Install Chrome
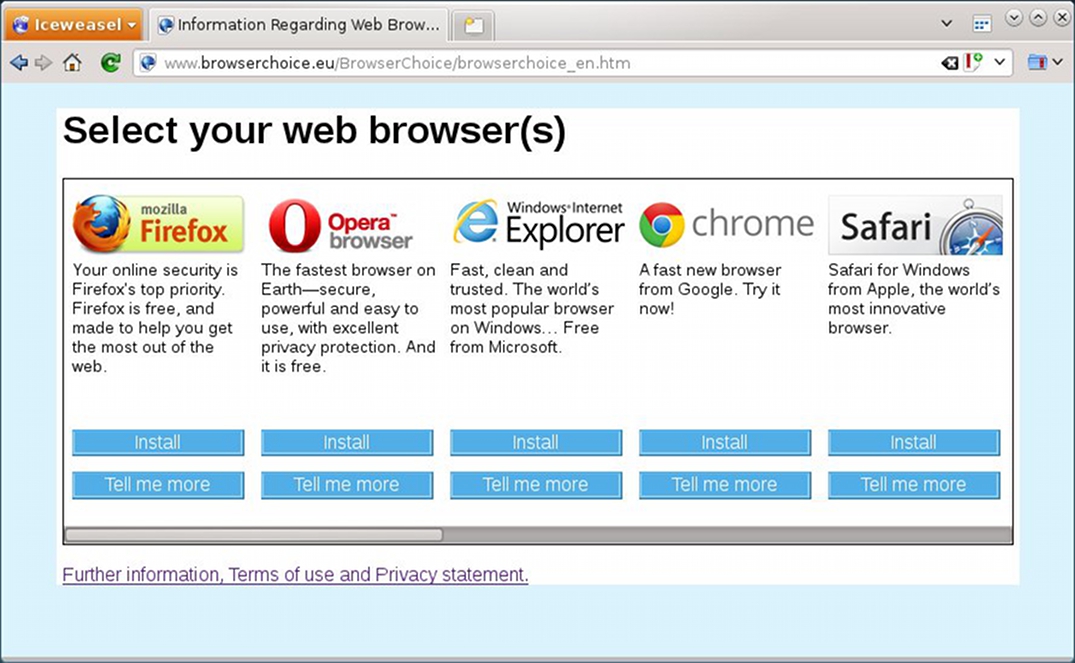 725,442
